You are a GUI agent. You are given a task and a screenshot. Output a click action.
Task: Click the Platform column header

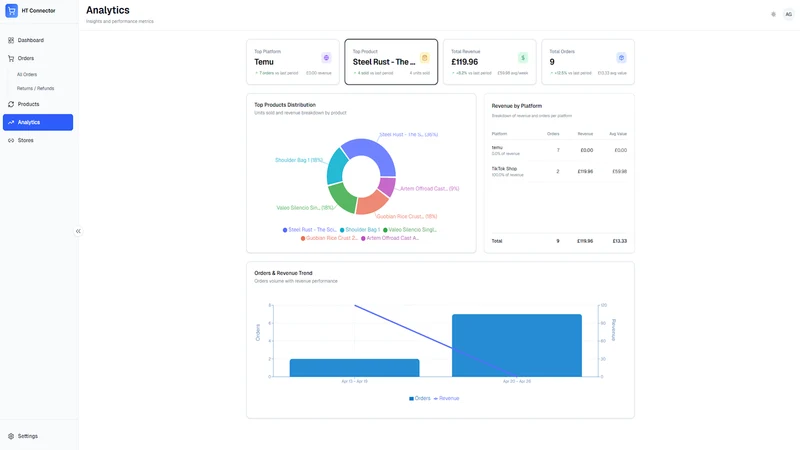[x=499, y=134]
